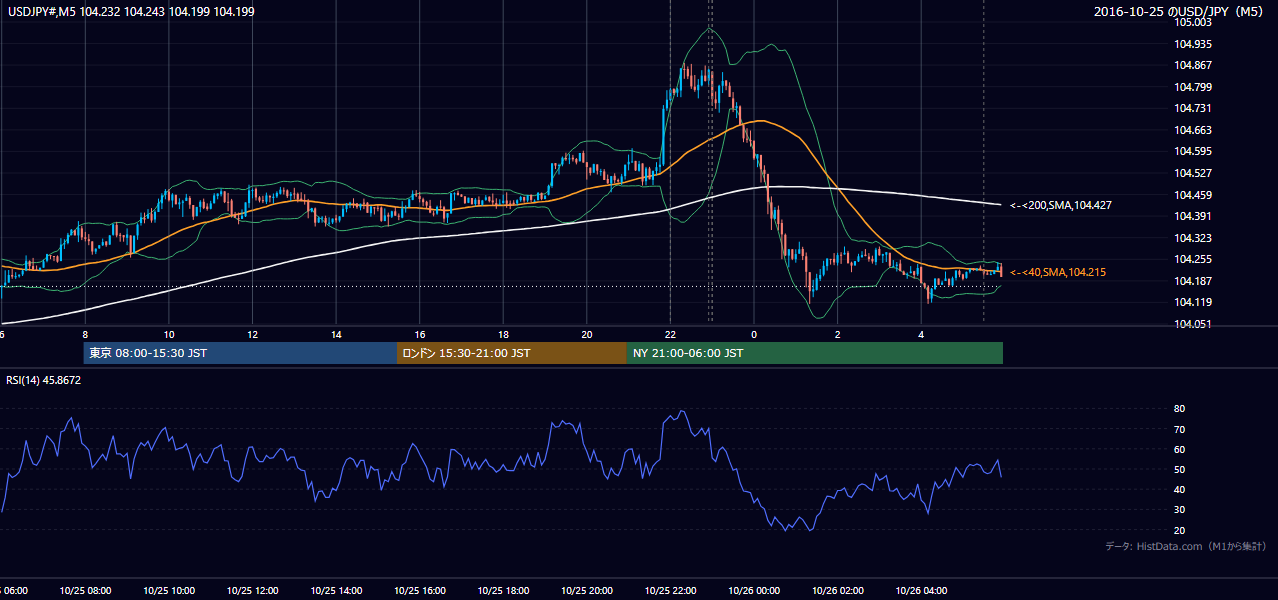
Task: Click the 10/25 20:00 date label
Action: click(587, 591)
